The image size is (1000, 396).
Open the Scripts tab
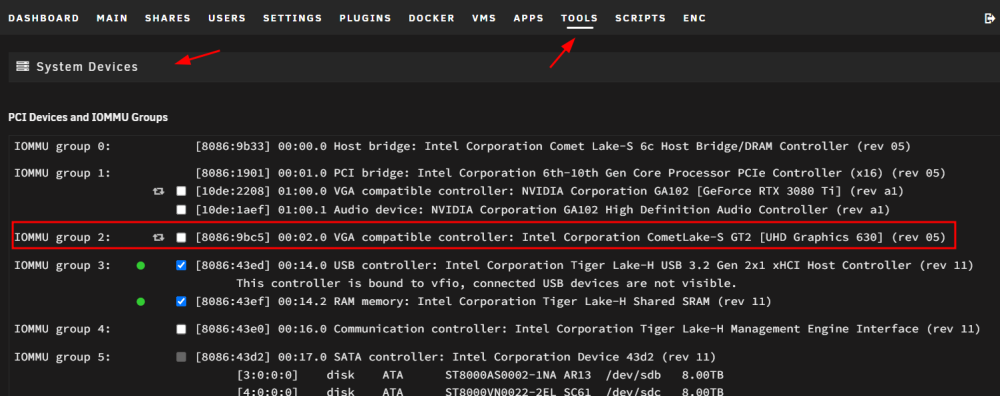640,18
